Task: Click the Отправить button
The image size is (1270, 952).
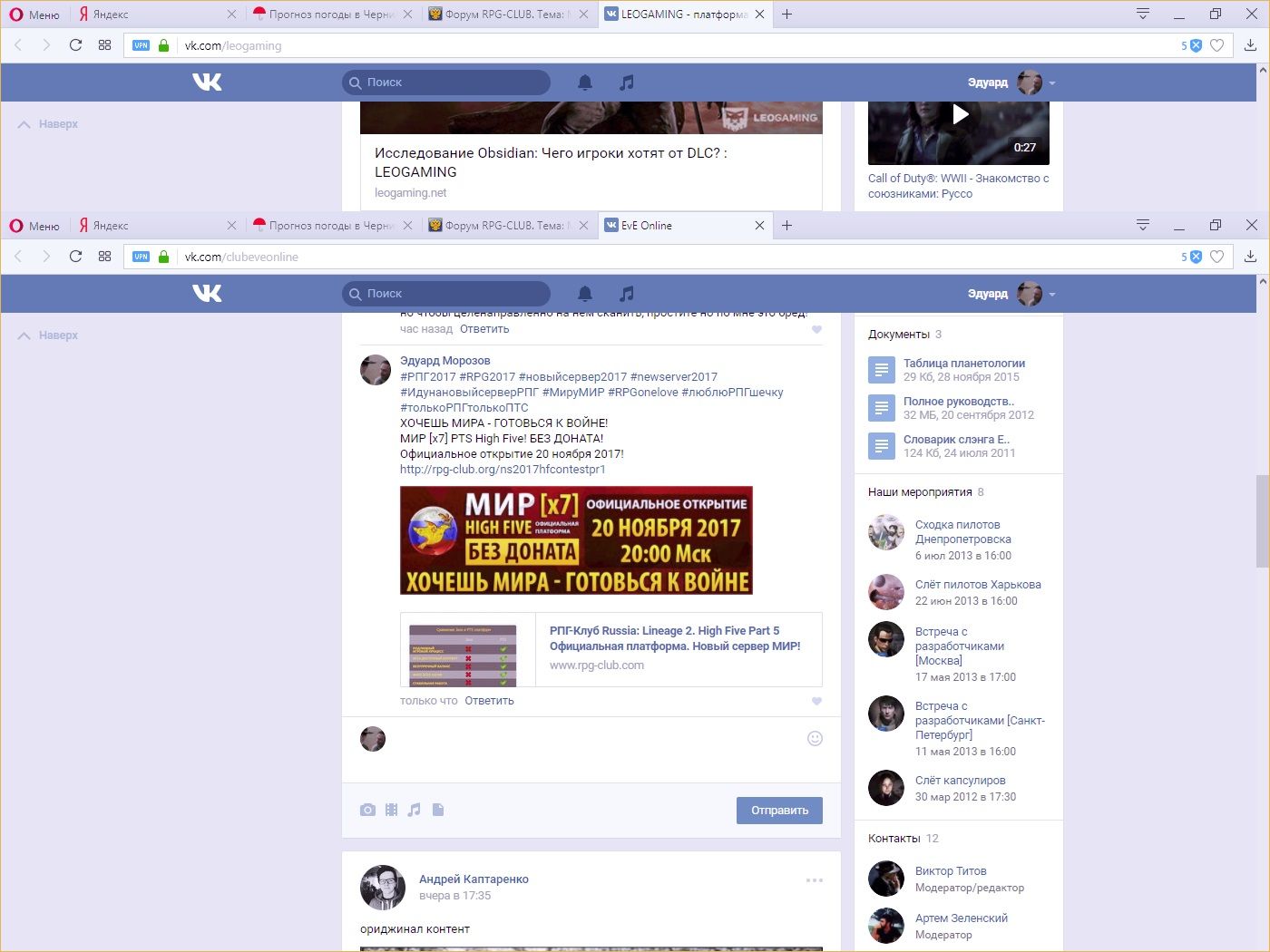Action: (x=779, y=811)
